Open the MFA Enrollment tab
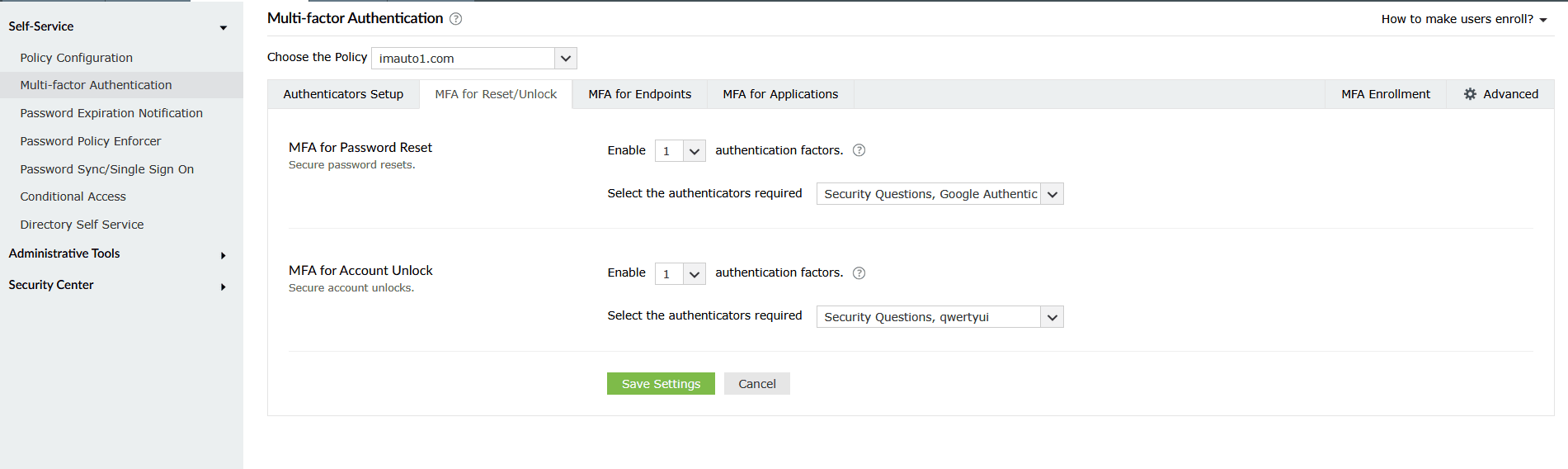The height and width of the screenshot is (469, 1568). [x=1385, y=94]
